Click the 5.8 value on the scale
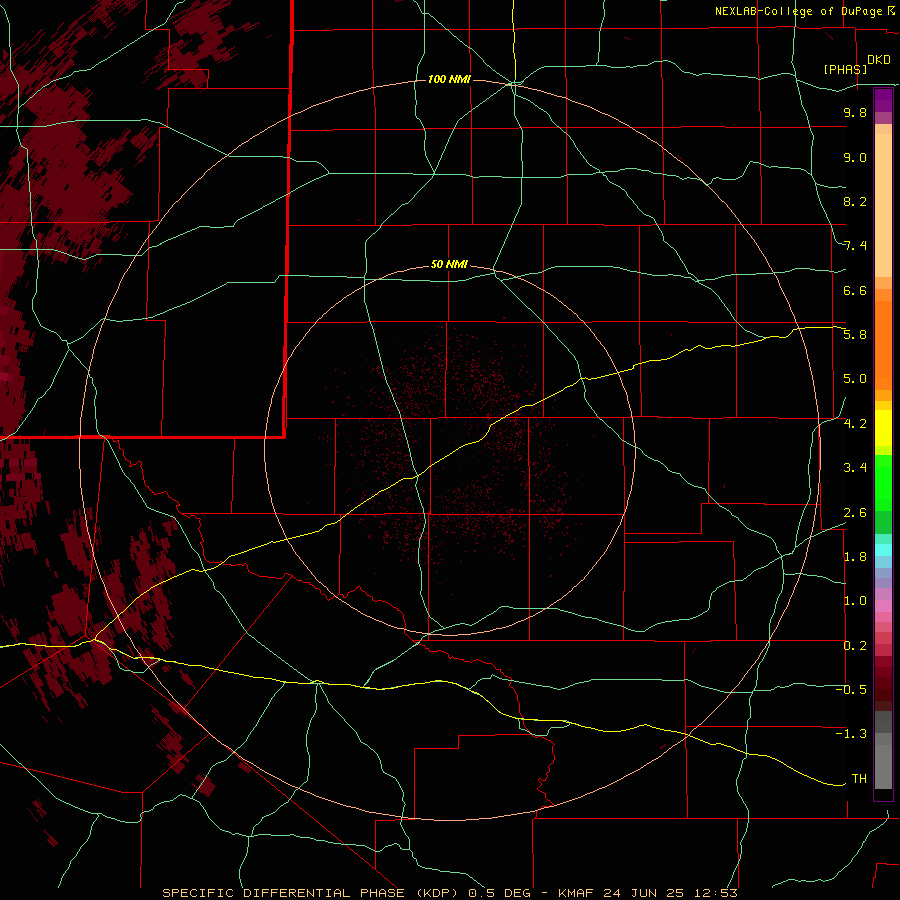 [x=855, y=335]
